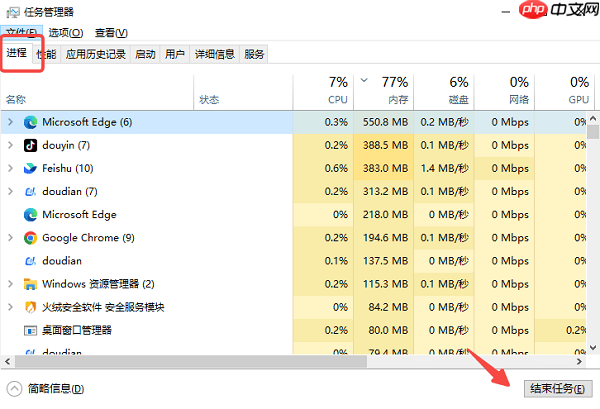Click the horizontal scrollbar thumb
600x409 pixels.
click(x=191, y=362)
